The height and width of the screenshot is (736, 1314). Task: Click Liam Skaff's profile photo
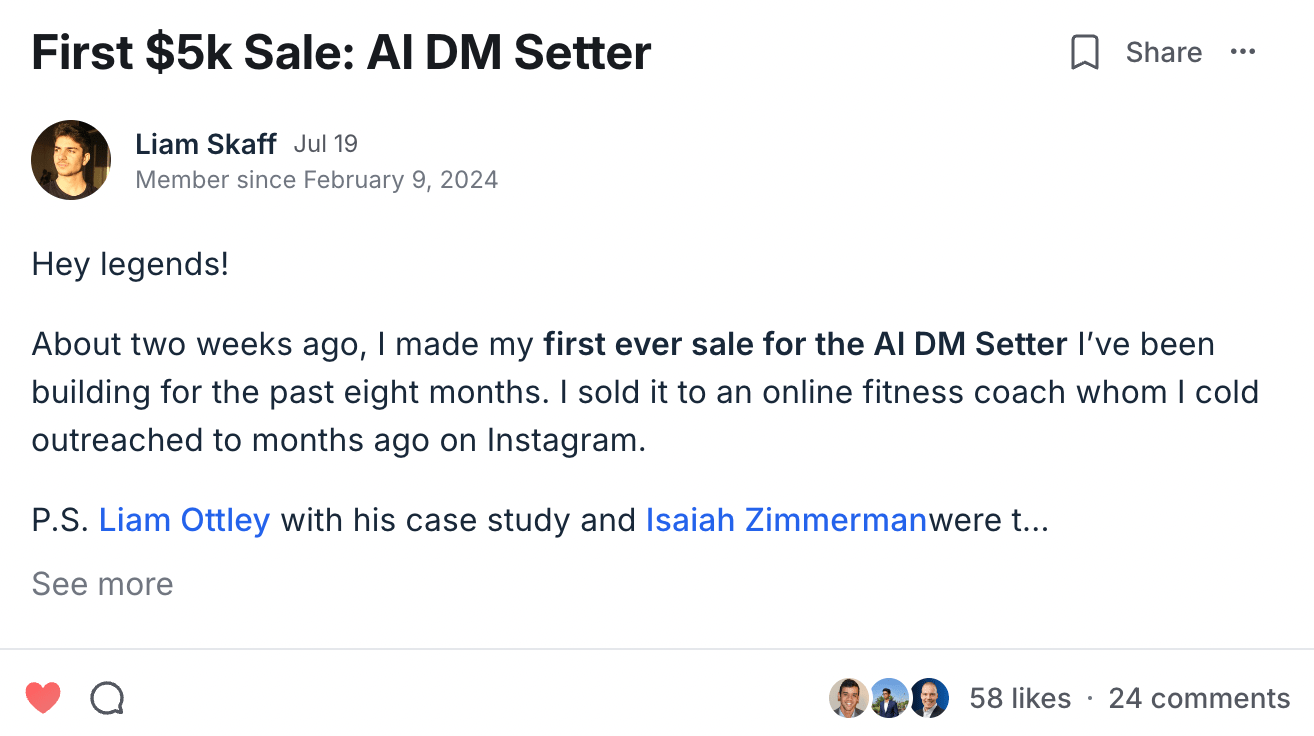pyautogui.click(x=71, y=160)
